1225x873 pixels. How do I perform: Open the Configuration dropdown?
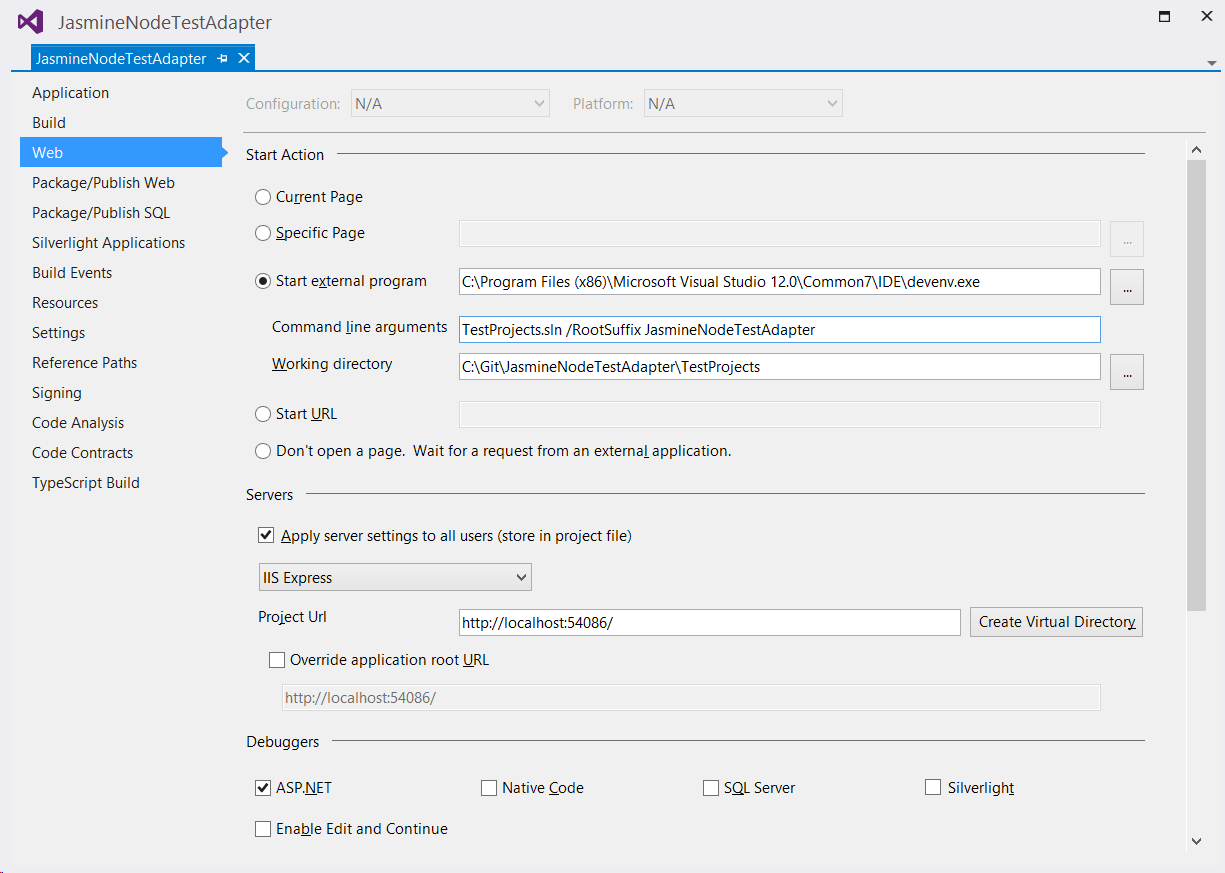[x=539, y=103]
